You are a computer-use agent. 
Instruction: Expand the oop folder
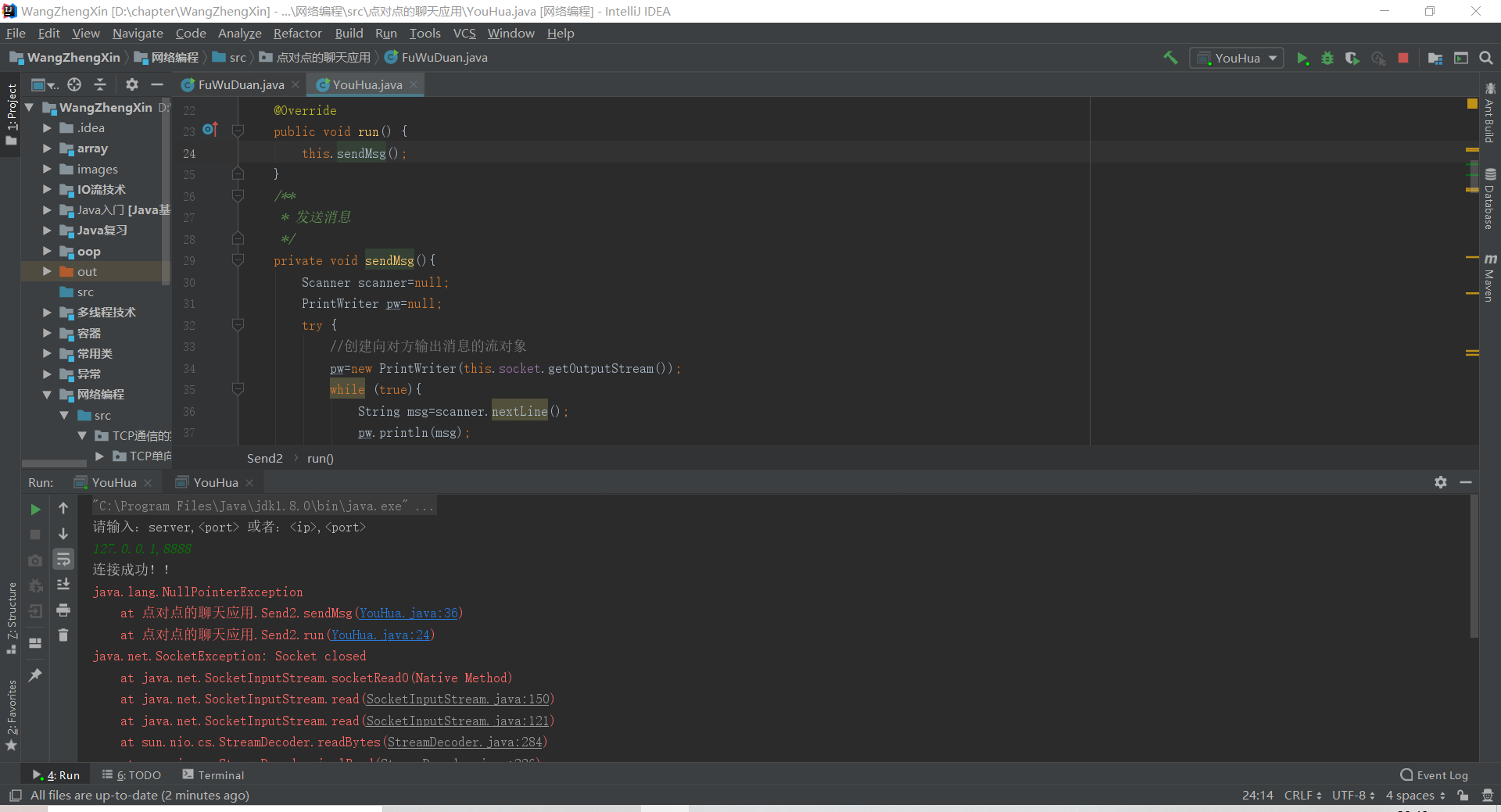point(47,251)
